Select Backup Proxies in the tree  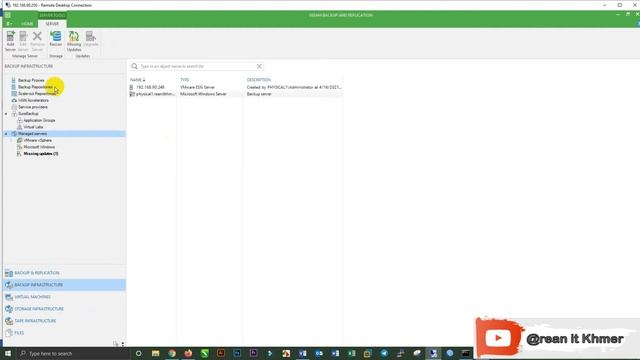(31, 80)
